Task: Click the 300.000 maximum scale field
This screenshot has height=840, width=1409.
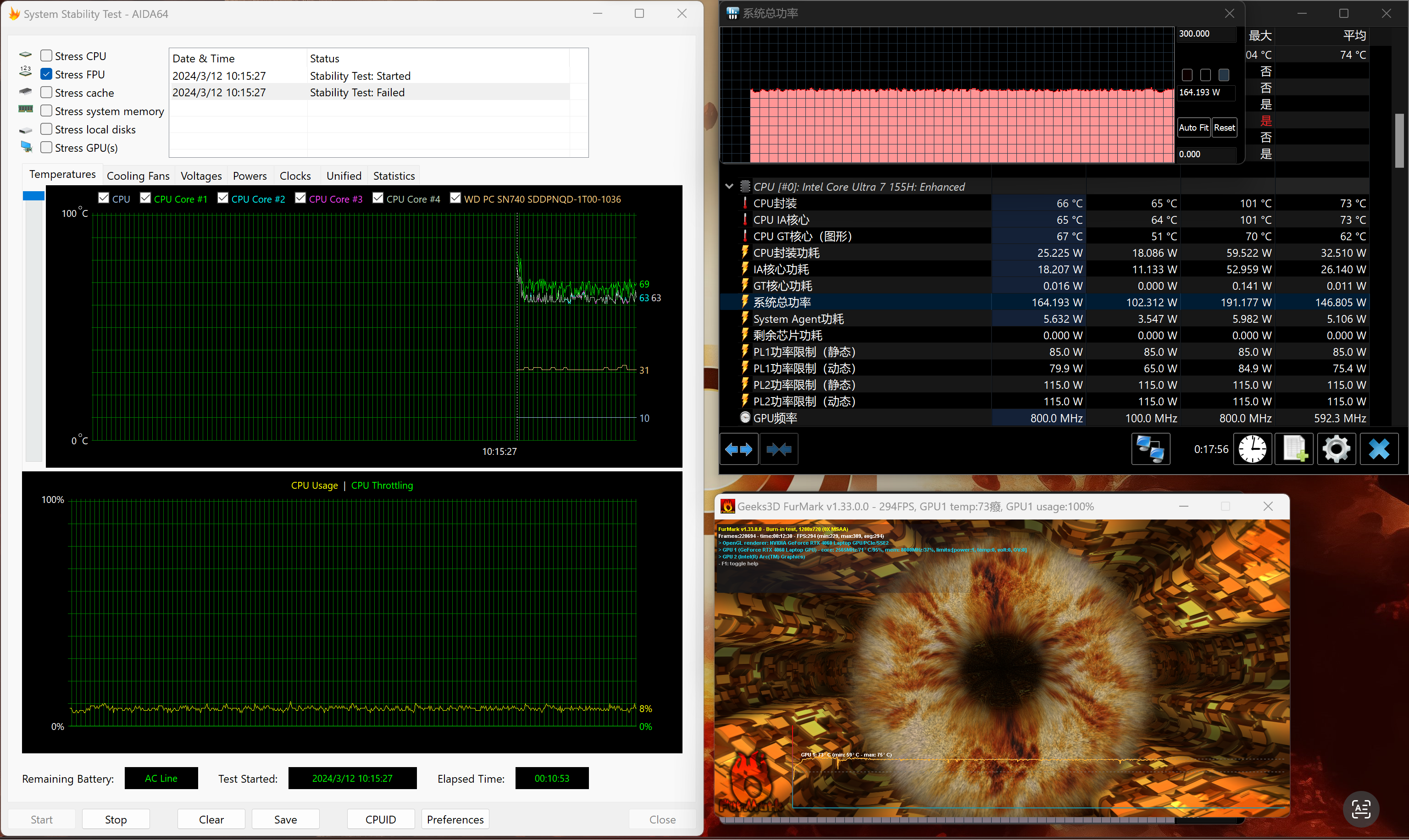Action: pyautogui.click(x=1206, y=34)
